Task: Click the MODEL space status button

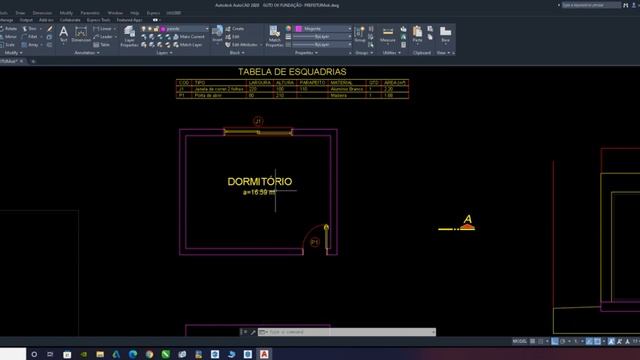Action: [x=519, y=341]
